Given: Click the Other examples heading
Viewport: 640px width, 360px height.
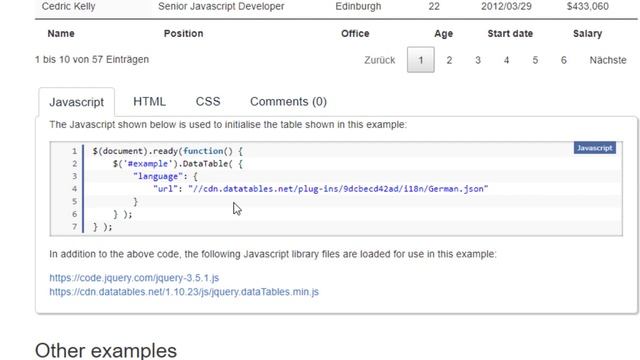Looking at the screenshot, I should 106,351.
